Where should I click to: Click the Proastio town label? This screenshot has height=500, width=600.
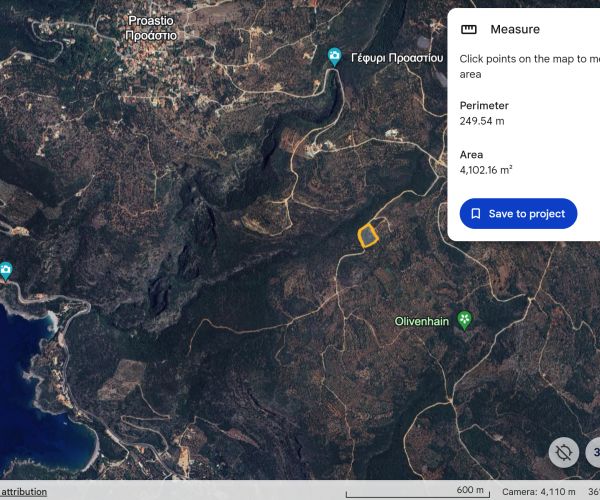[152, 27]
